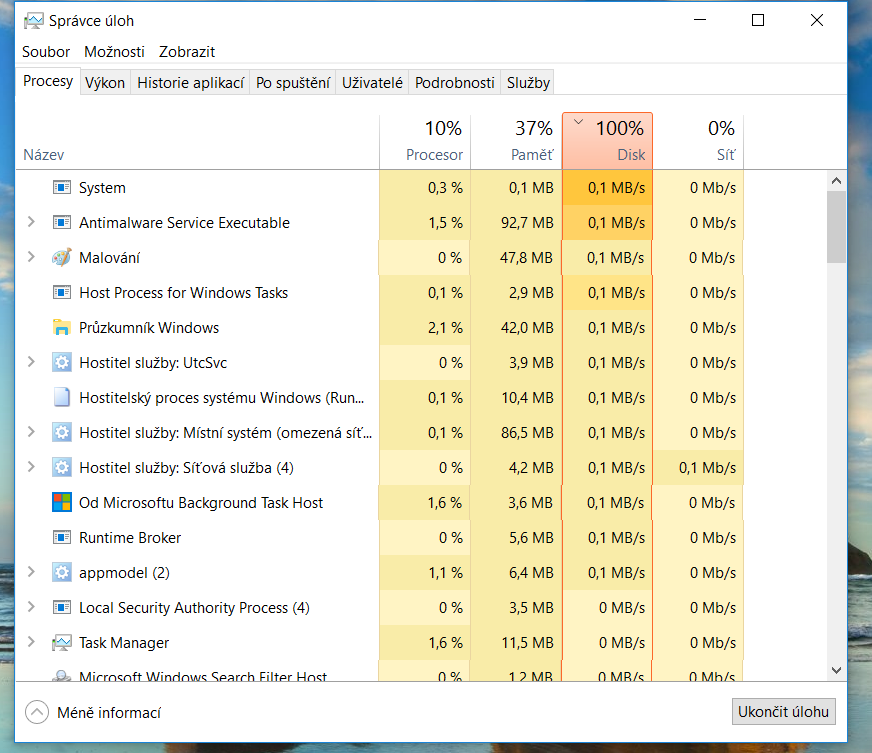Click the Malování paint palette icon
872x753 pixels.
62,257
